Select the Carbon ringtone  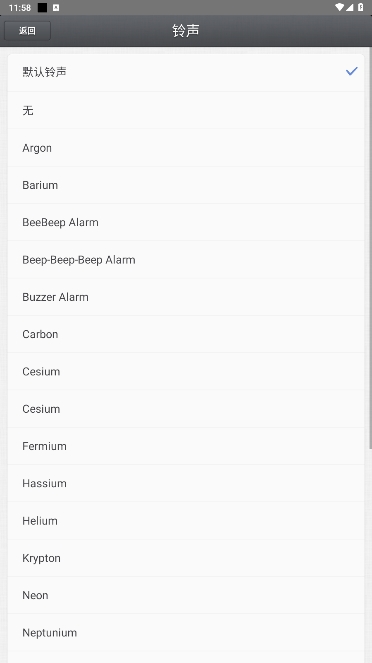coord(186,334)
